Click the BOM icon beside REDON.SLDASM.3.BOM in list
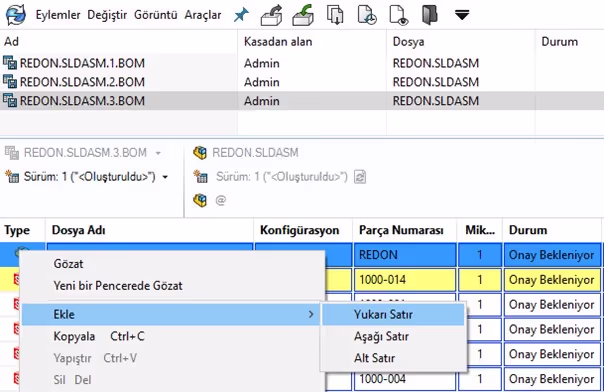The width and height of the screenshot is (604, 392). point(10,101)
